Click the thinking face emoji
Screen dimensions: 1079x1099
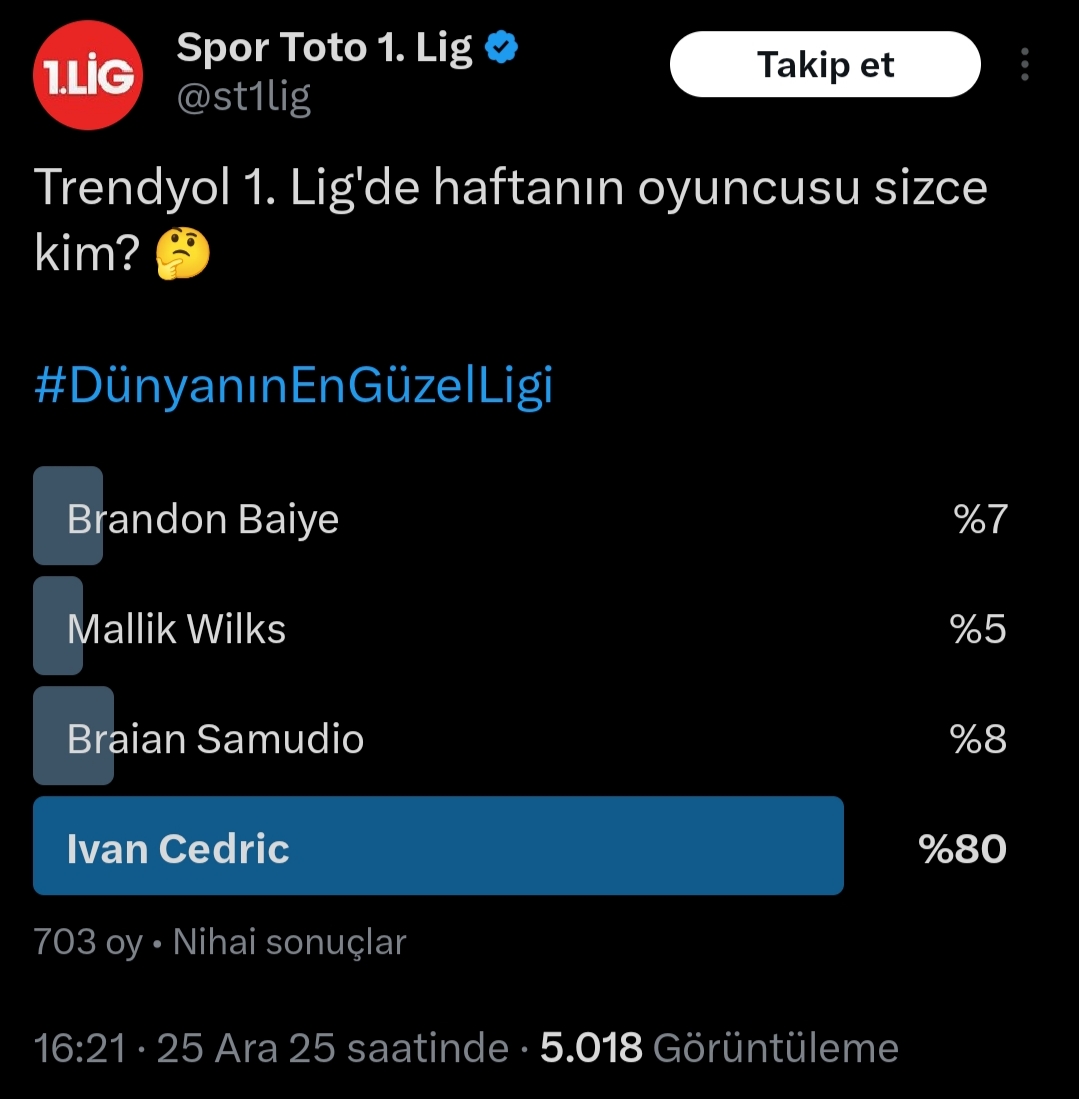coord(183,255)
